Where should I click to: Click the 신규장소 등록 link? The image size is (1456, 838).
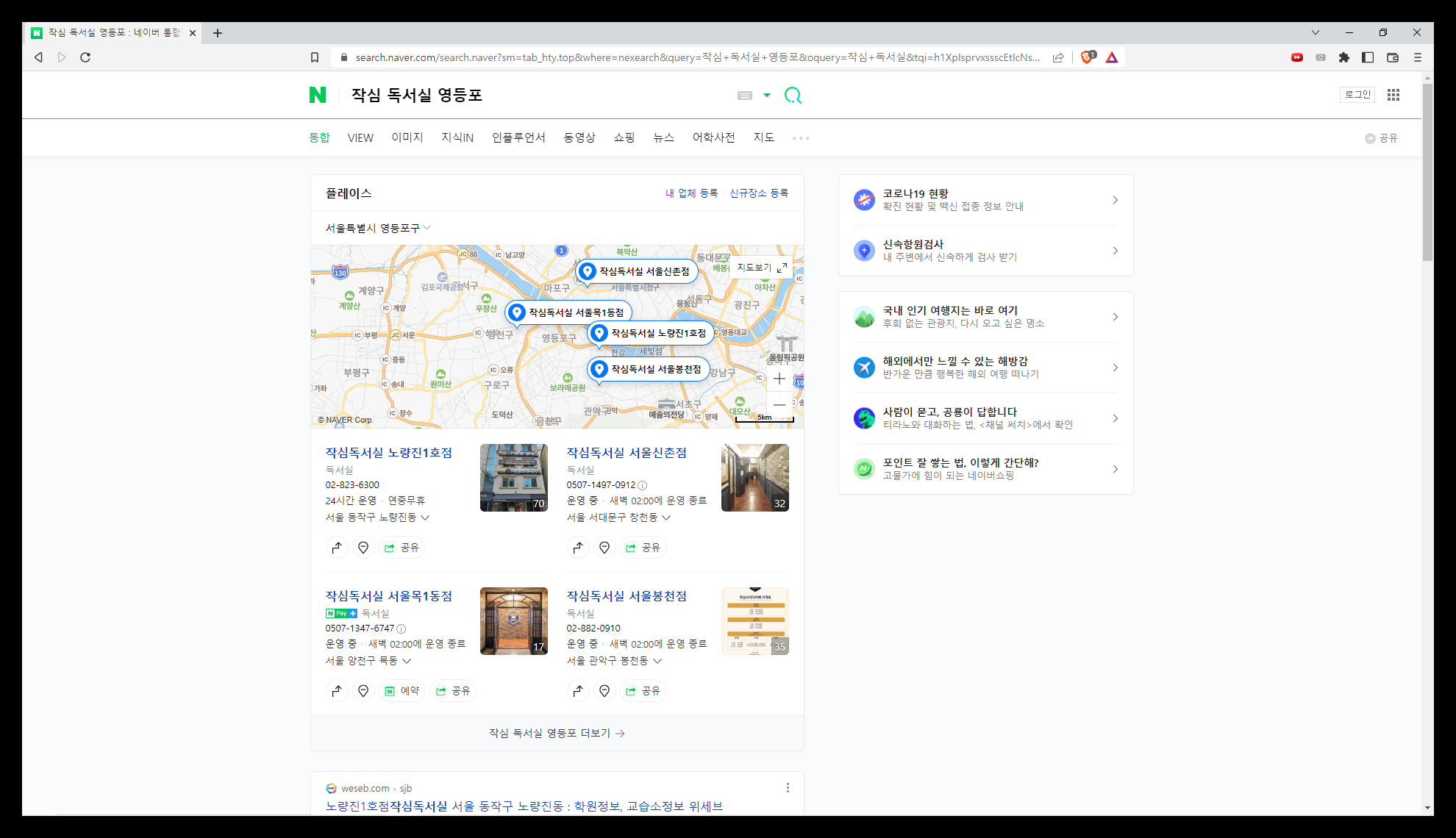click(x=759, y=193)
